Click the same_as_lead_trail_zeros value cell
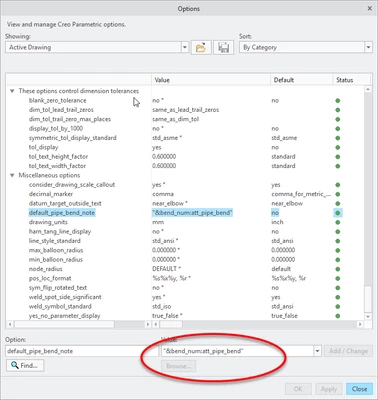This screenshot has width=378, height=400. click(186, 110)
